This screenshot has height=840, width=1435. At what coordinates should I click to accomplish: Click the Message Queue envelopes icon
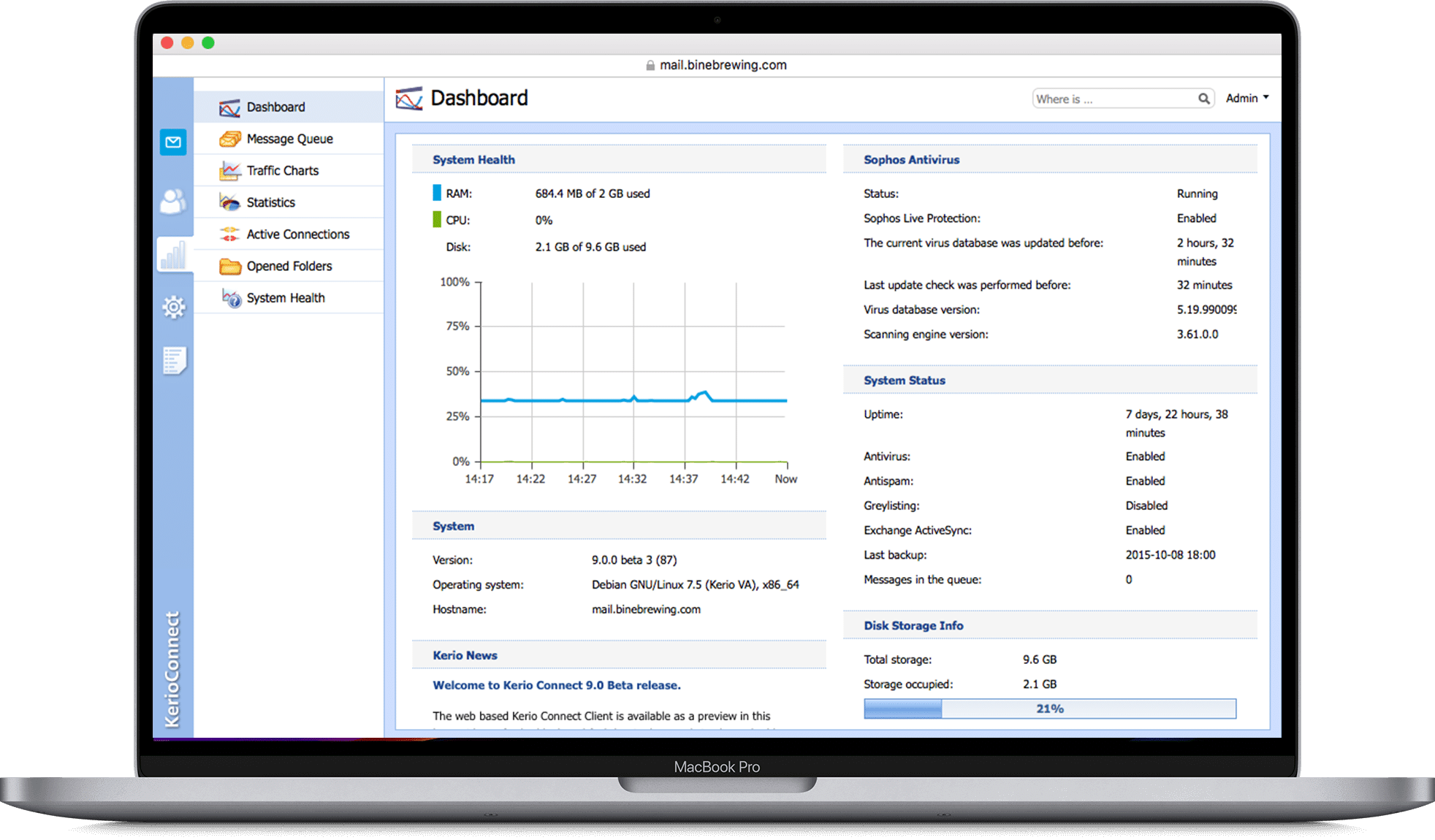pyautogui.click(x=229, y=139)
